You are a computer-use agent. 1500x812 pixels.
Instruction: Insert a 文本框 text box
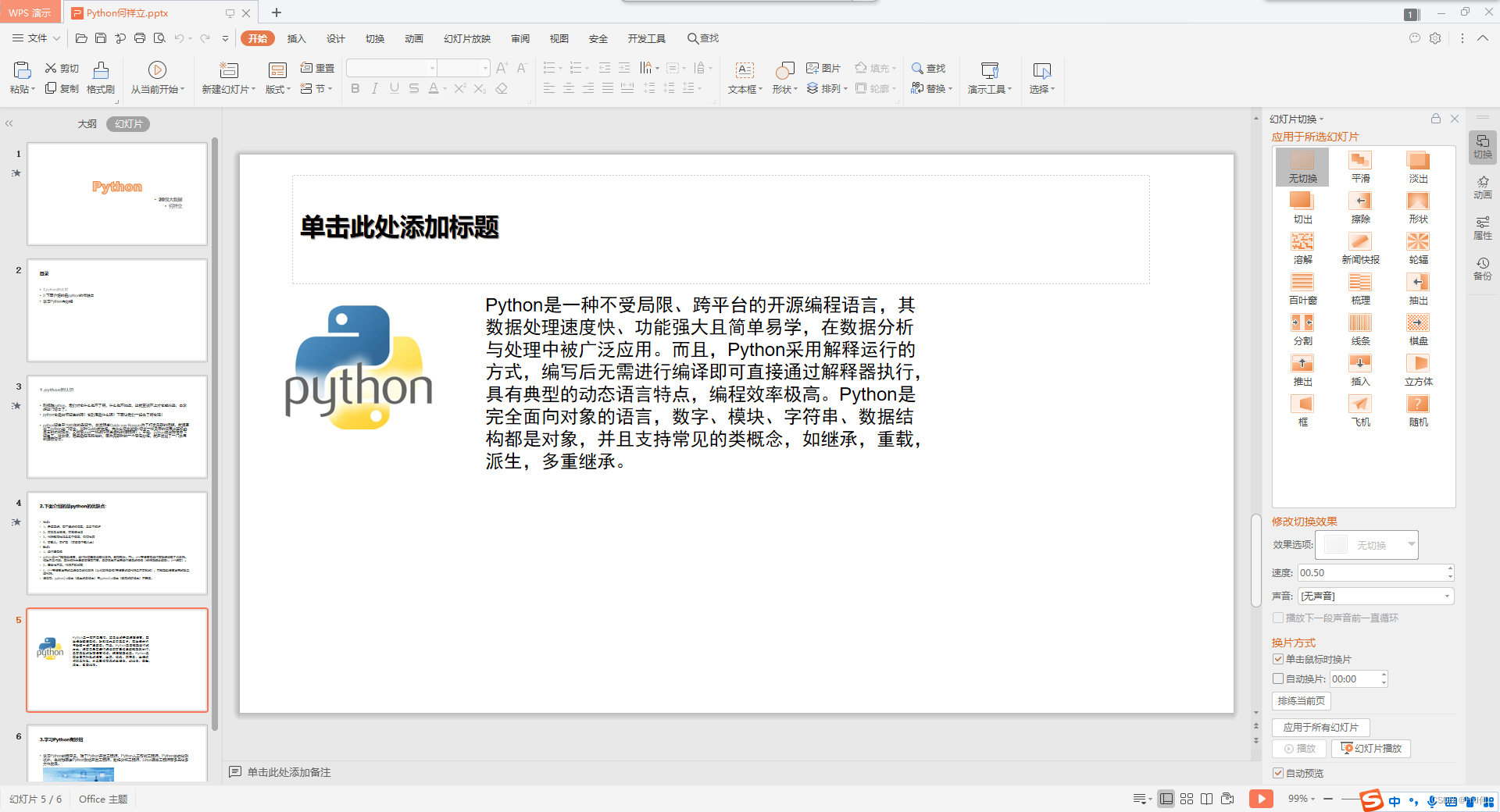tap(745, 77)
